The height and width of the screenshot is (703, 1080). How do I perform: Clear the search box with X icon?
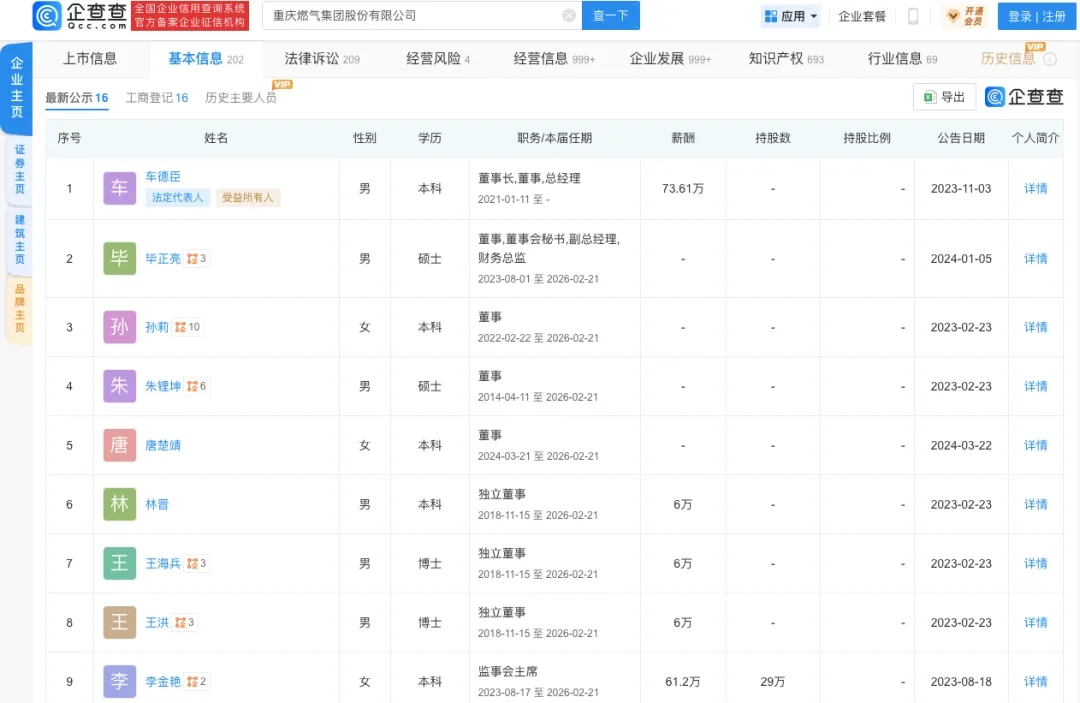tap(569, 15)
